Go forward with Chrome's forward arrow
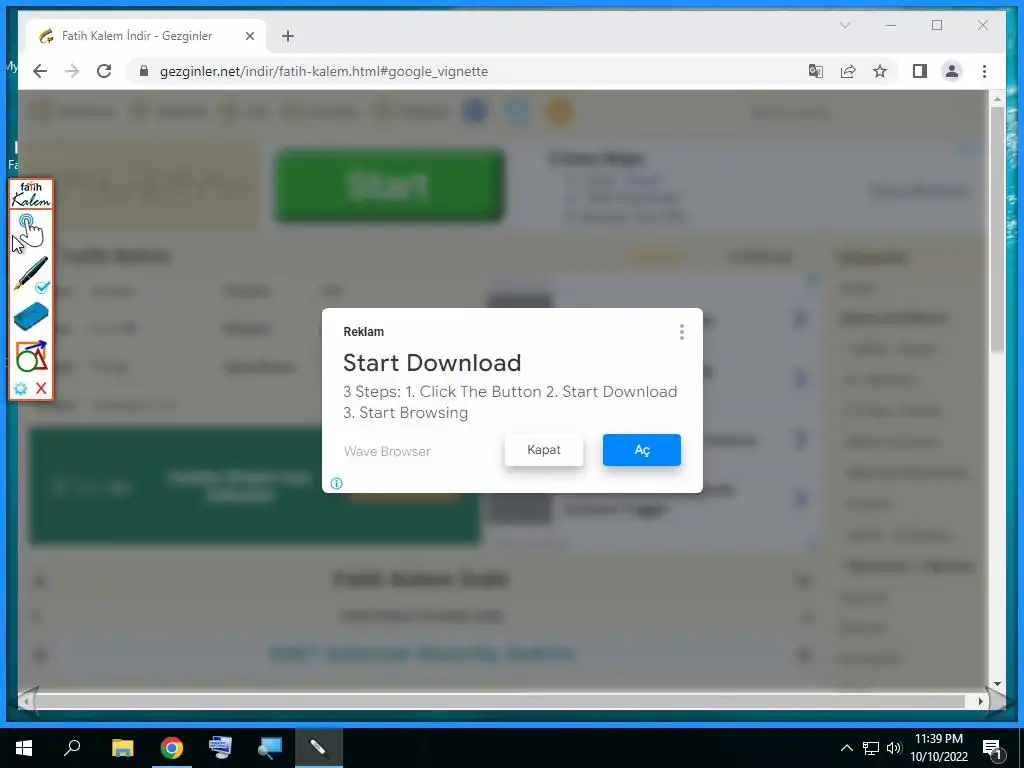Image resolution: width=1024 pixels, height=768 pixels. (72, 71)
